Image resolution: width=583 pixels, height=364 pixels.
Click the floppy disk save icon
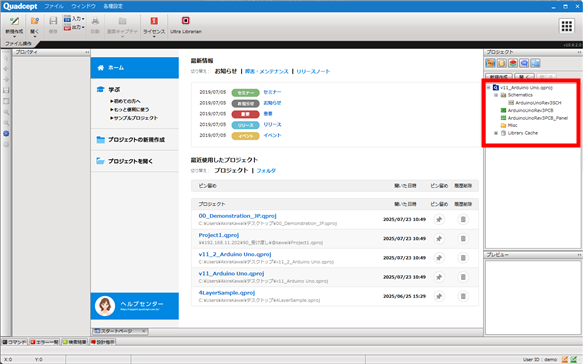(x=53, y=21)
